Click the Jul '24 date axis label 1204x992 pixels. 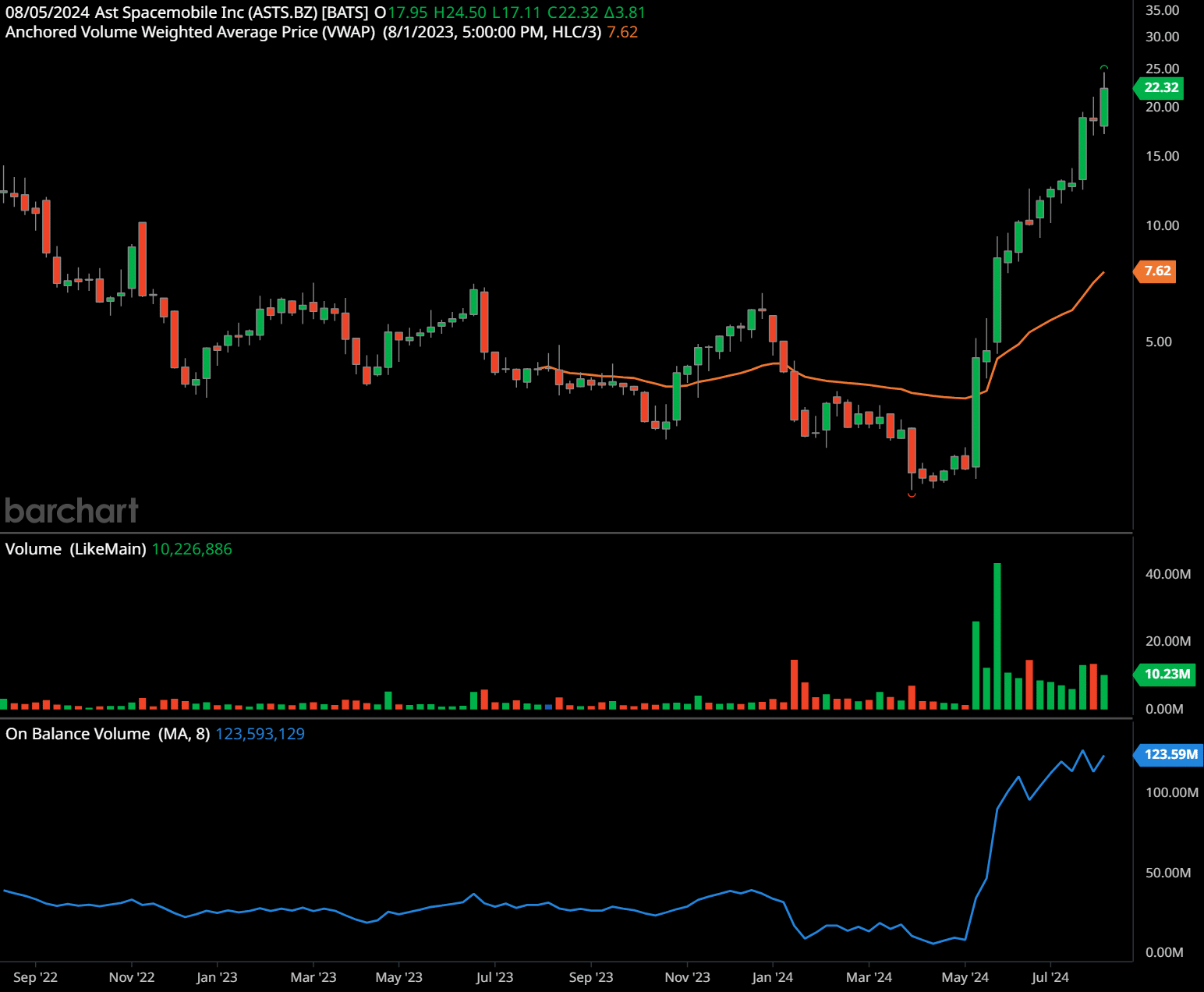[1050, 977]
